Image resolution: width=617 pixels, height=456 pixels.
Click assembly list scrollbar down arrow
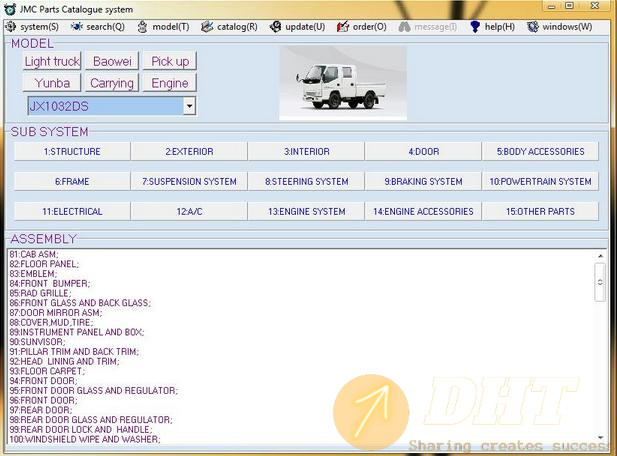pyautogui.click(x=600, y=438)
